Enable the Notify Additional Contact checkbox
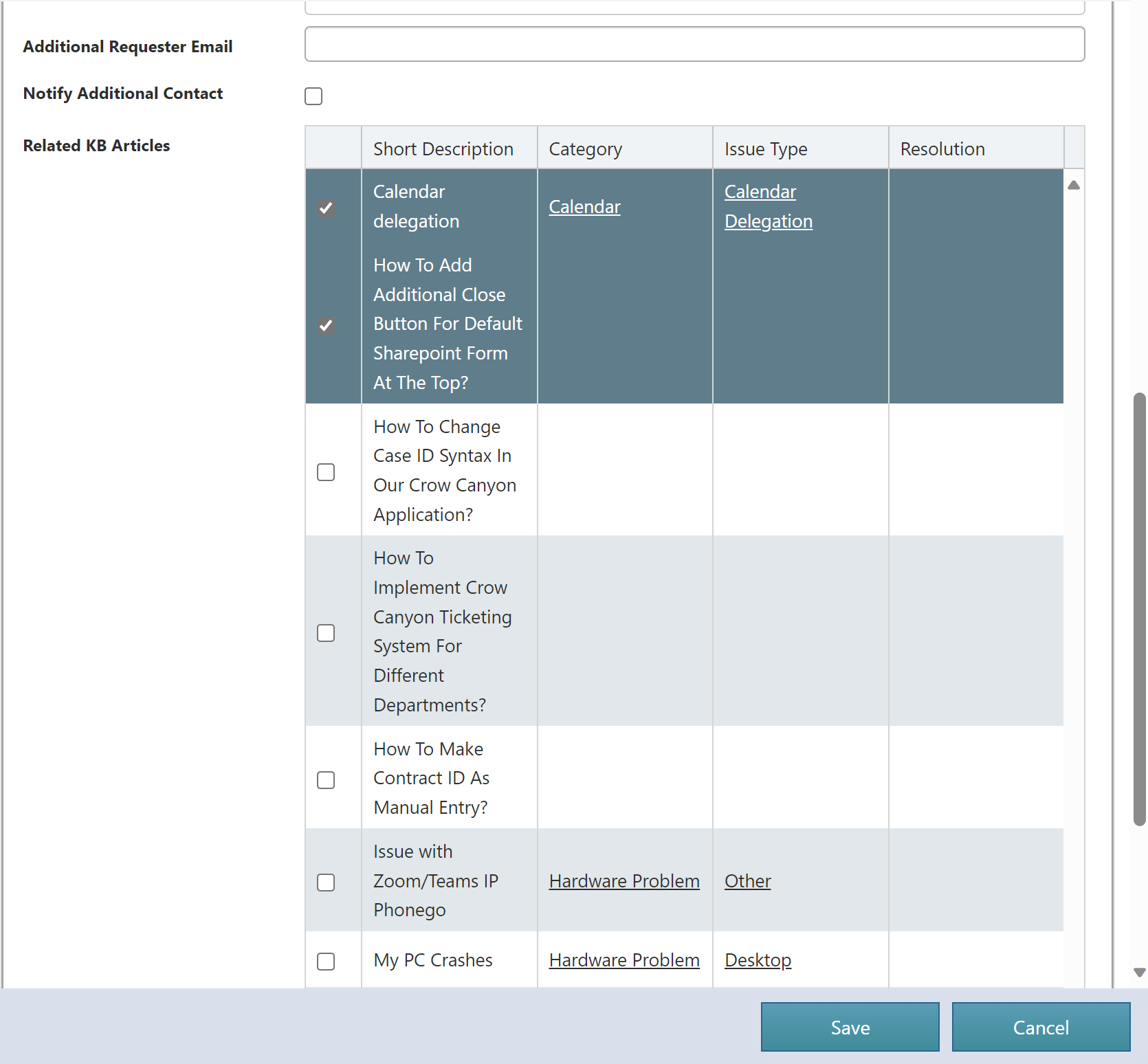This screenshot has height=1064, width=1148. pyautogui.click(x=313, y=96)
